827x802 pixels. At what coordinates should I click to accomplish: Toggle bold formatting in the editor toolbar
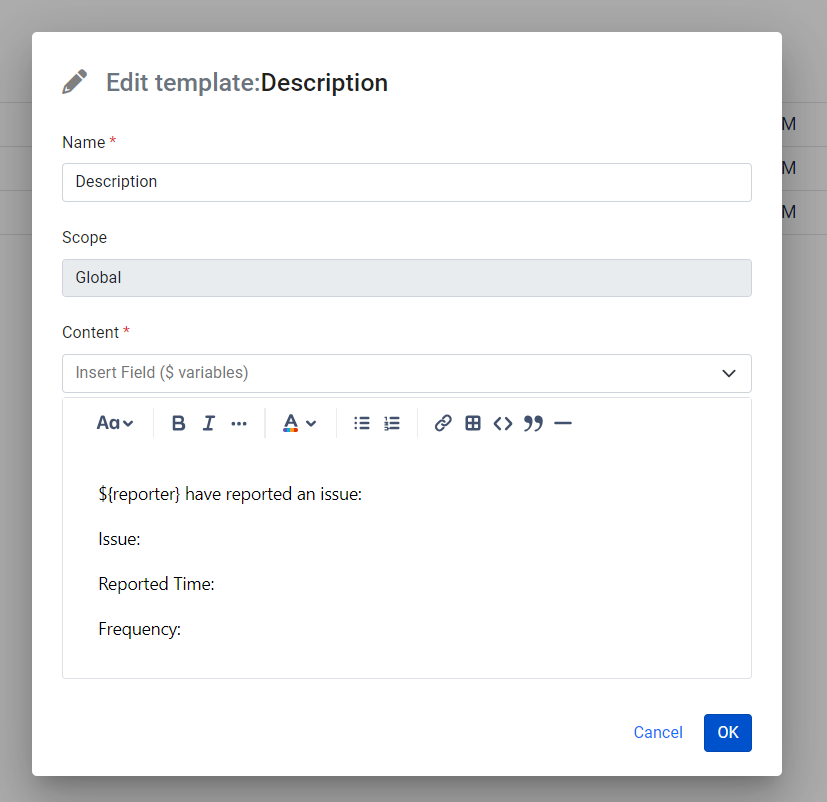(x=178, y=423)
